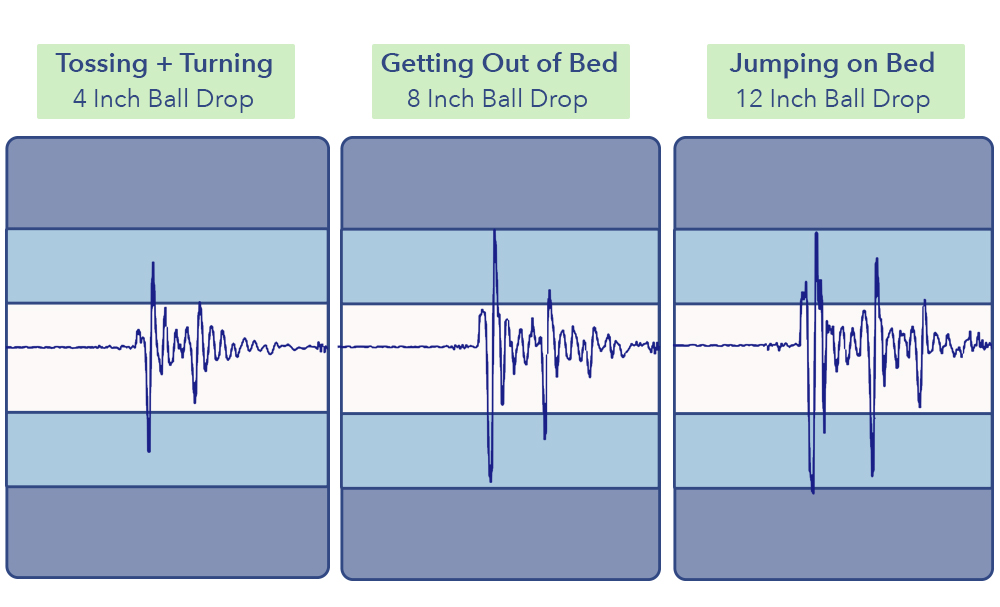
Task: Click the bottom dark band of the Getting Out of Bed chart
Action: 501,534
